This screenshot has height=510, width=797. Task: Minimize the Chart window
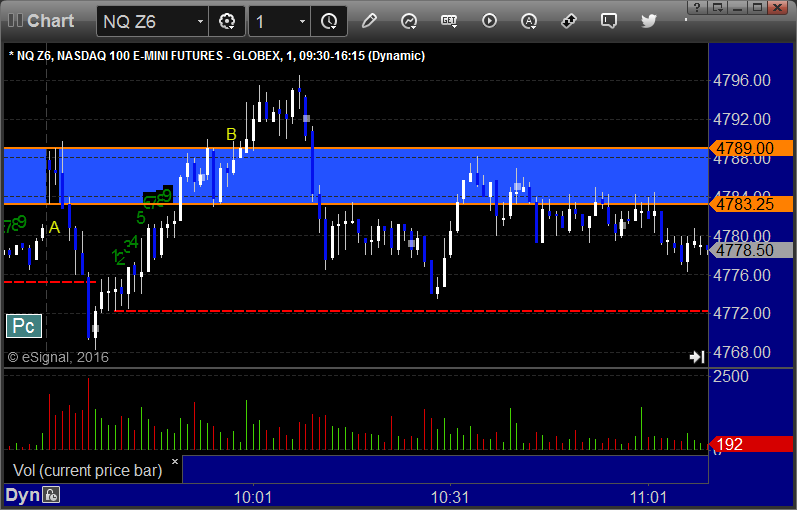(738, 7)
